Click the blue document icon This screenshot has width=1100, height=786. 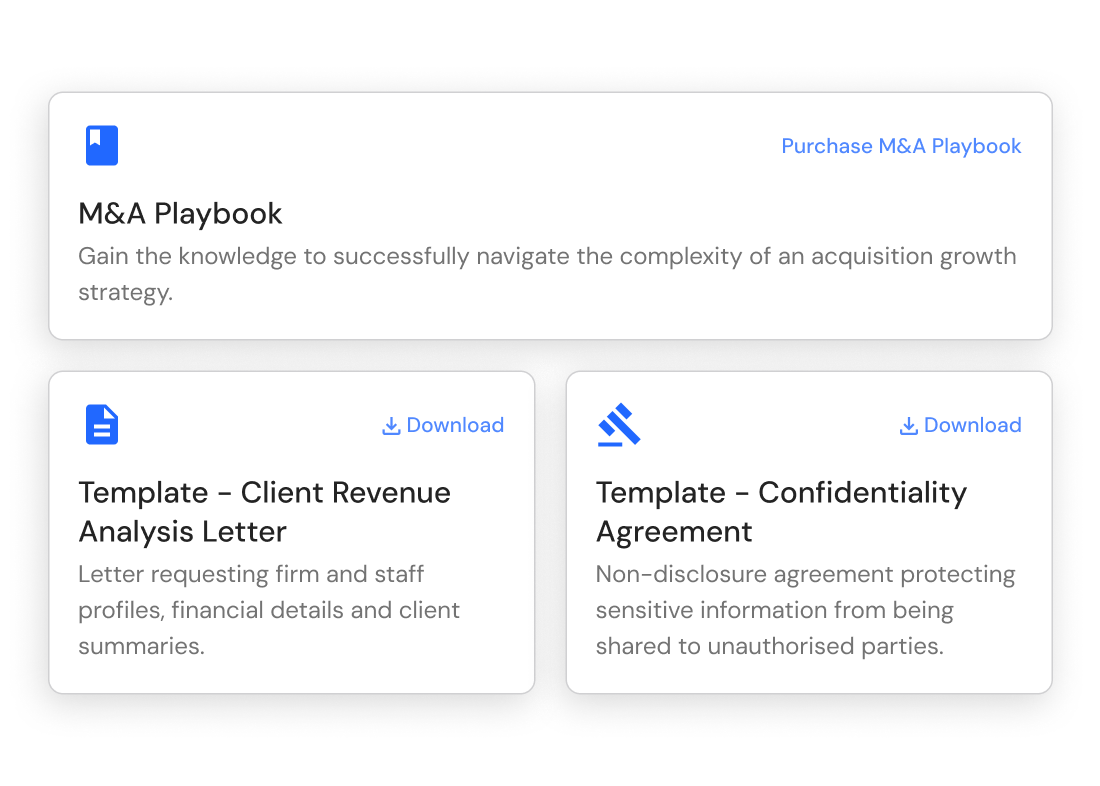[x=102, y=425]
